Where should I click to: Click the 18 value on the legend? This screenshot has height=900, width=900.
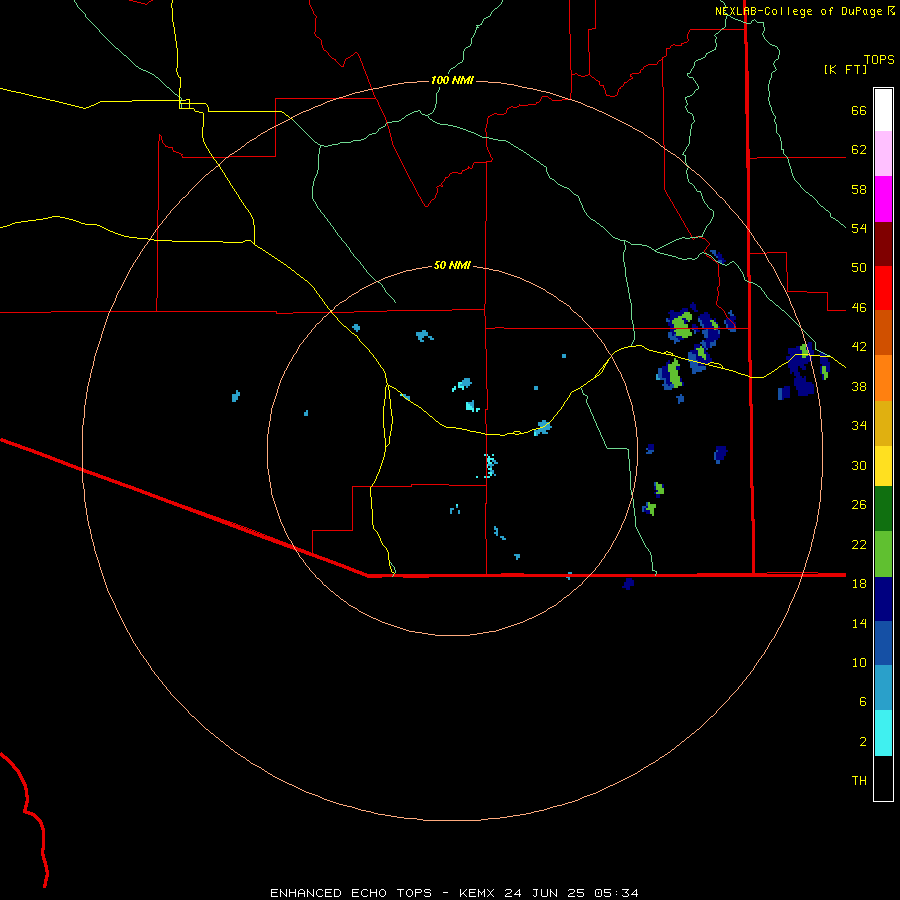click(859, 584)
